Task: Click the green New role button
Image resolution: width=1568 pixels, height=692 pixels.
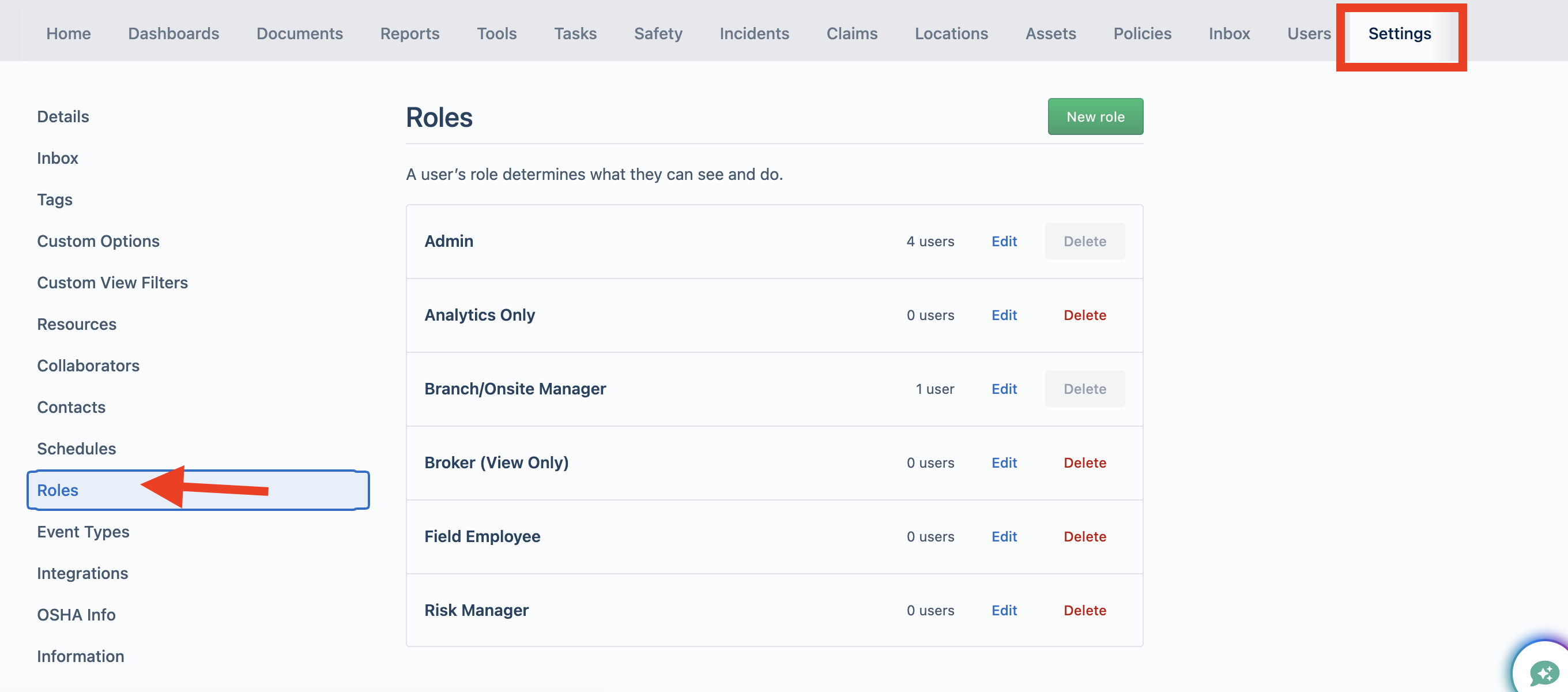Action: point(1095,116)
